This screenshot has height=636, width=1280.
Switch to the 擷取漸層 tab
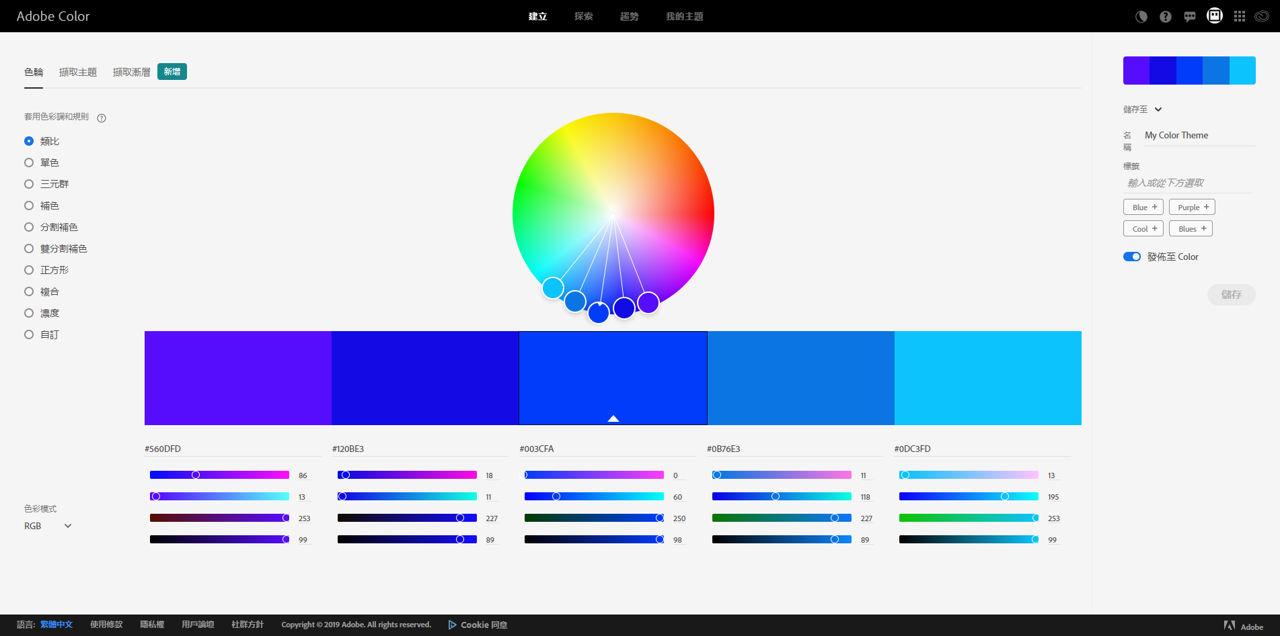[131, 72]
